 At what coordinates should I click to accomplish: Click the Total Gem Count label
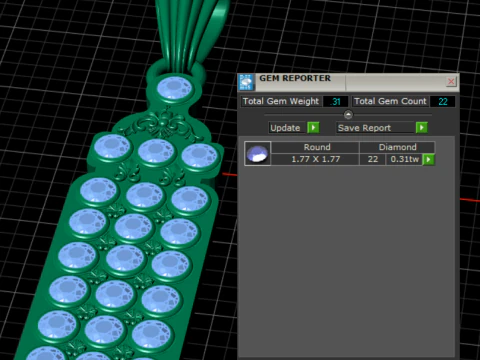[390, 101]
